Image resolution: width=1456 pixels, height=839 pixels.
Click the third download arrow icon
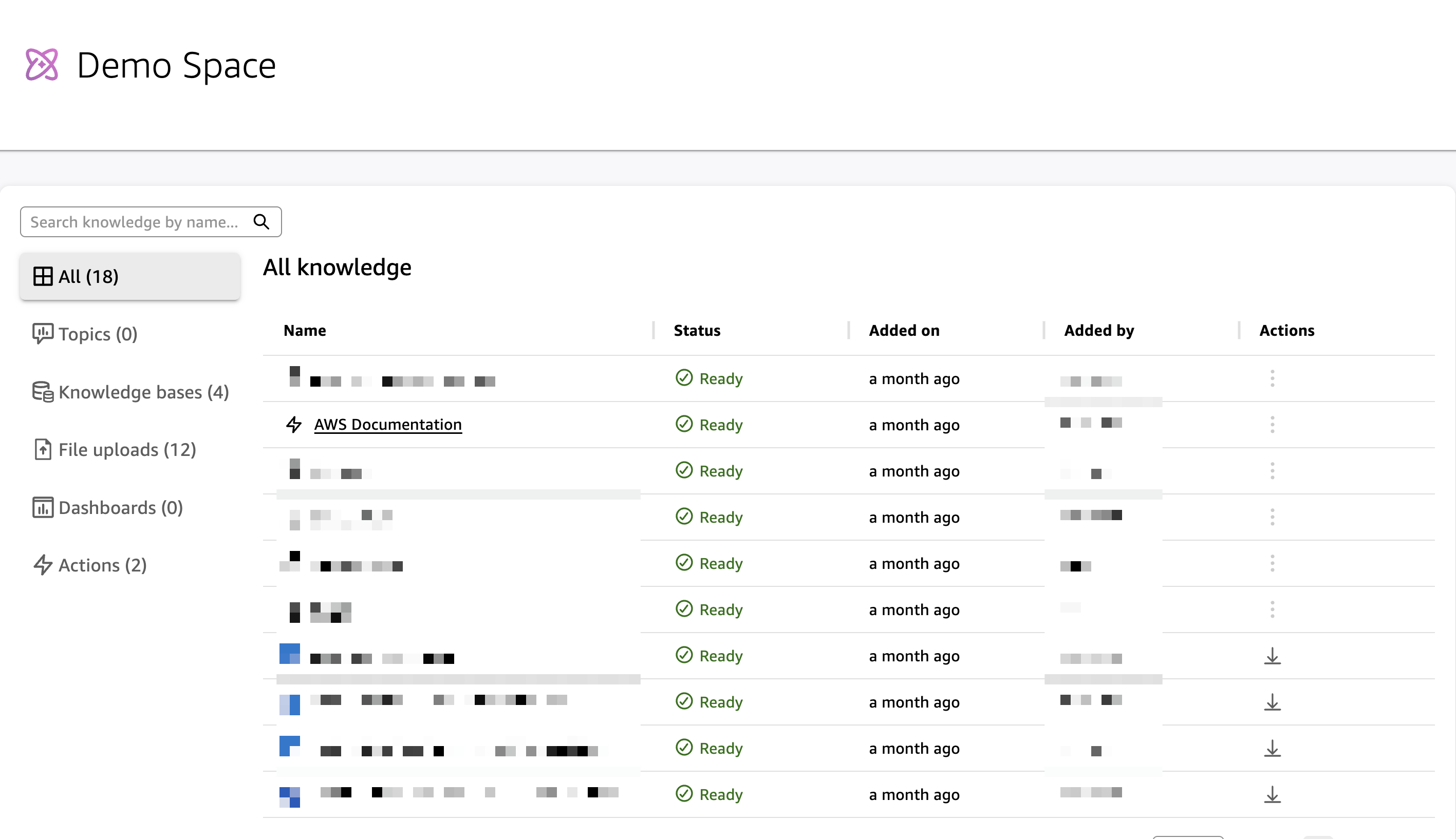pyautogui.click(x=1272, y=749)
